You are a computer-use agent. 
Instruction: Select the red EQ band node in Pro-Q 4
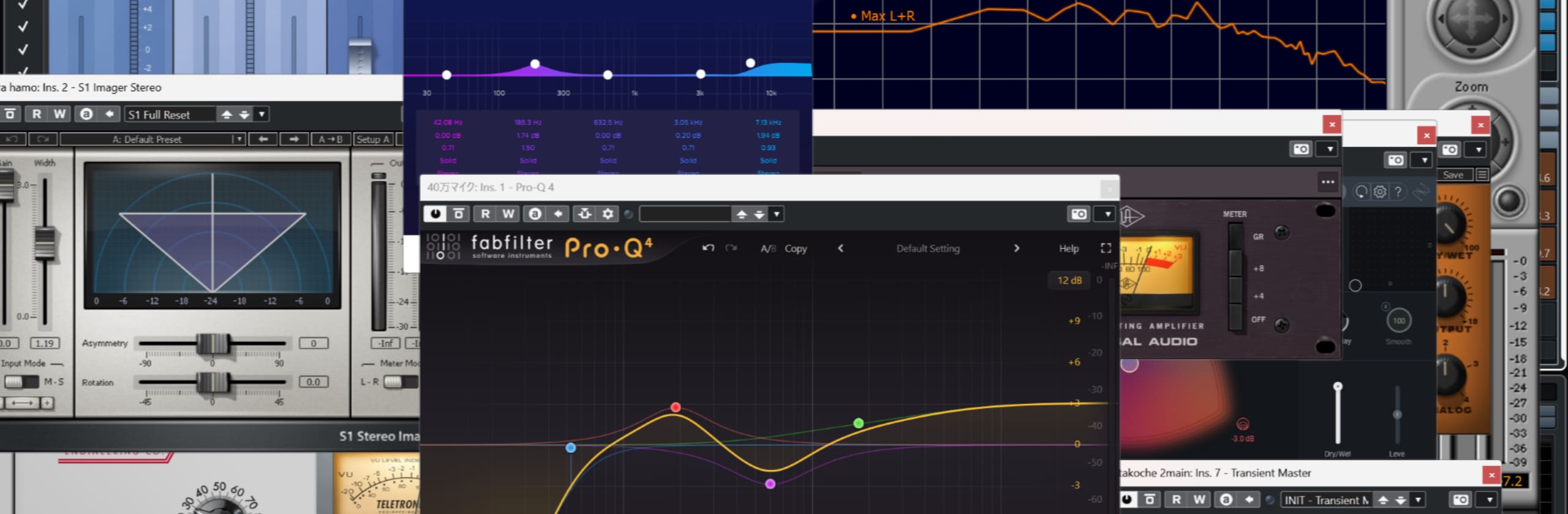coord(675,407)
